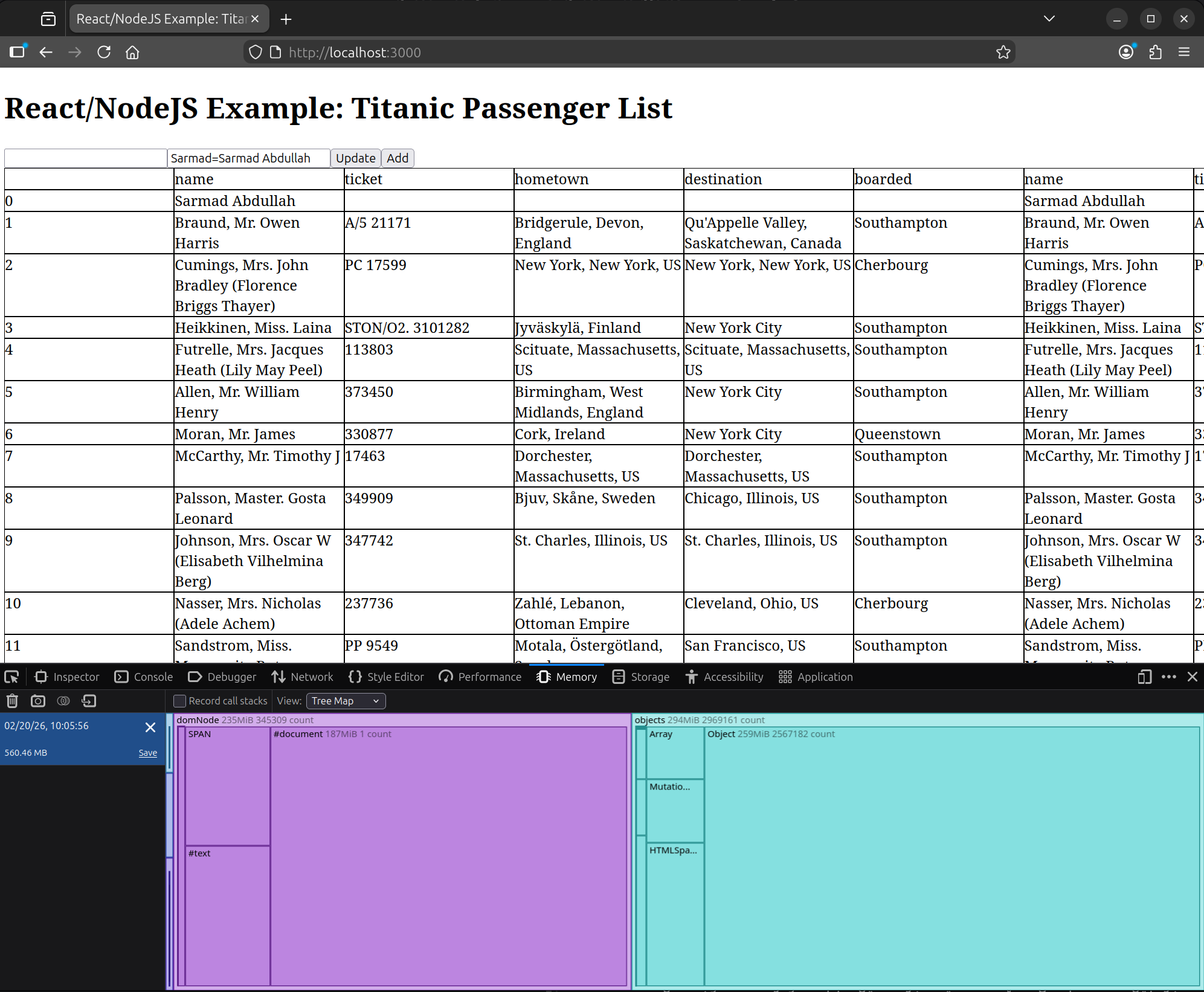Delete the 10:05:56 snapshot with X
The width and height of the screenshot is (1204, 992).
coord(150,727)
